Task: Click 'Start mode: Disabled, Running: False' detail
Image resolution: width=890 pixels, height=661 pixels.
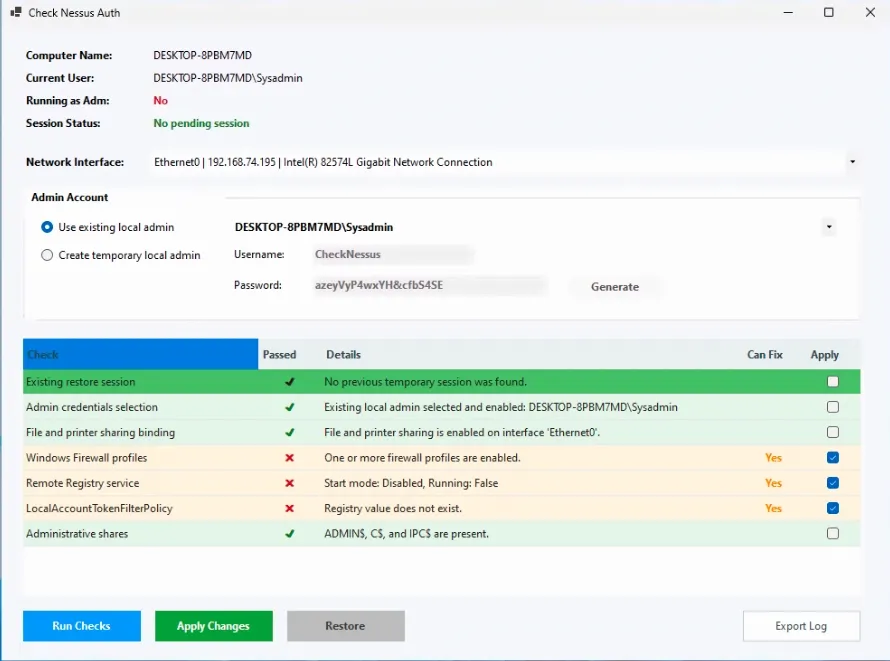Action: pos(411,483)
